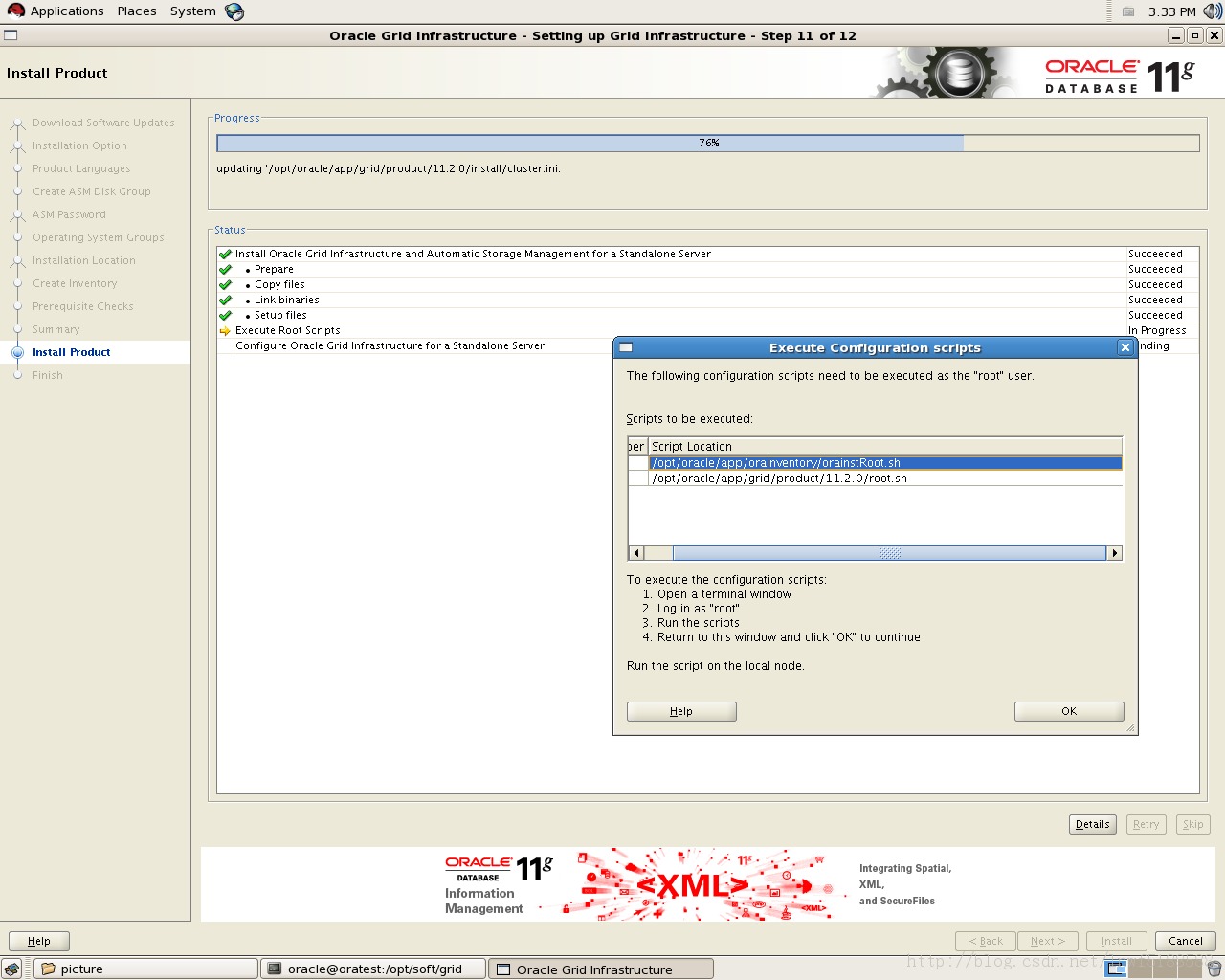Image resolution: width=1225 pixels, height=980 pixels.
Task: Select Prerequisite Checks step
Action: (x=83, y=306)
